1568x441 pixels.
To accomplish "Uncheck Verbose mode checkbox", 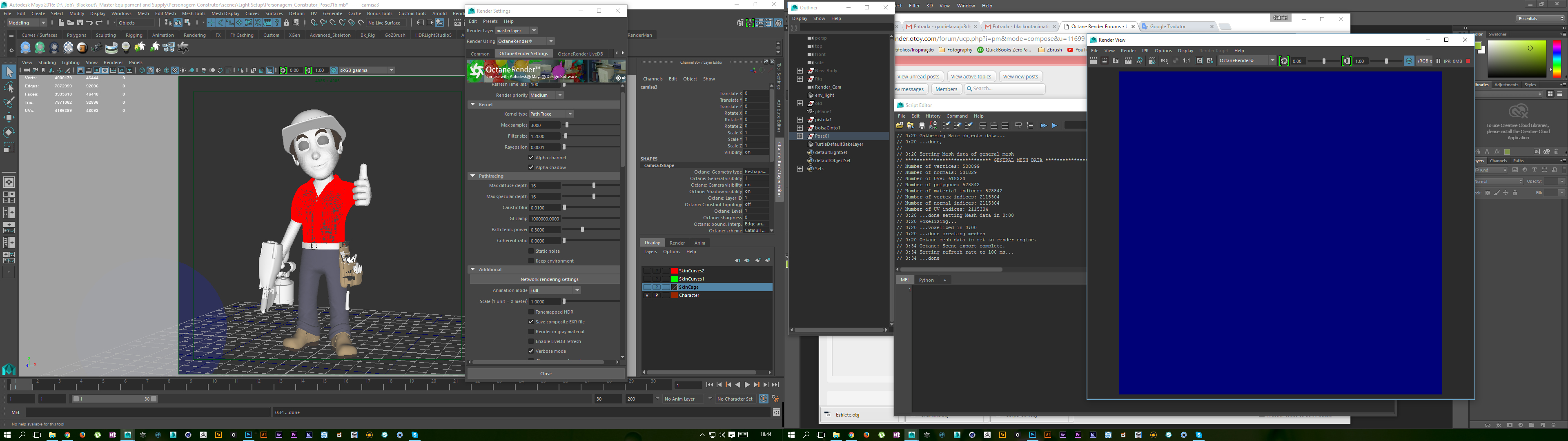I will coord(531,351).
